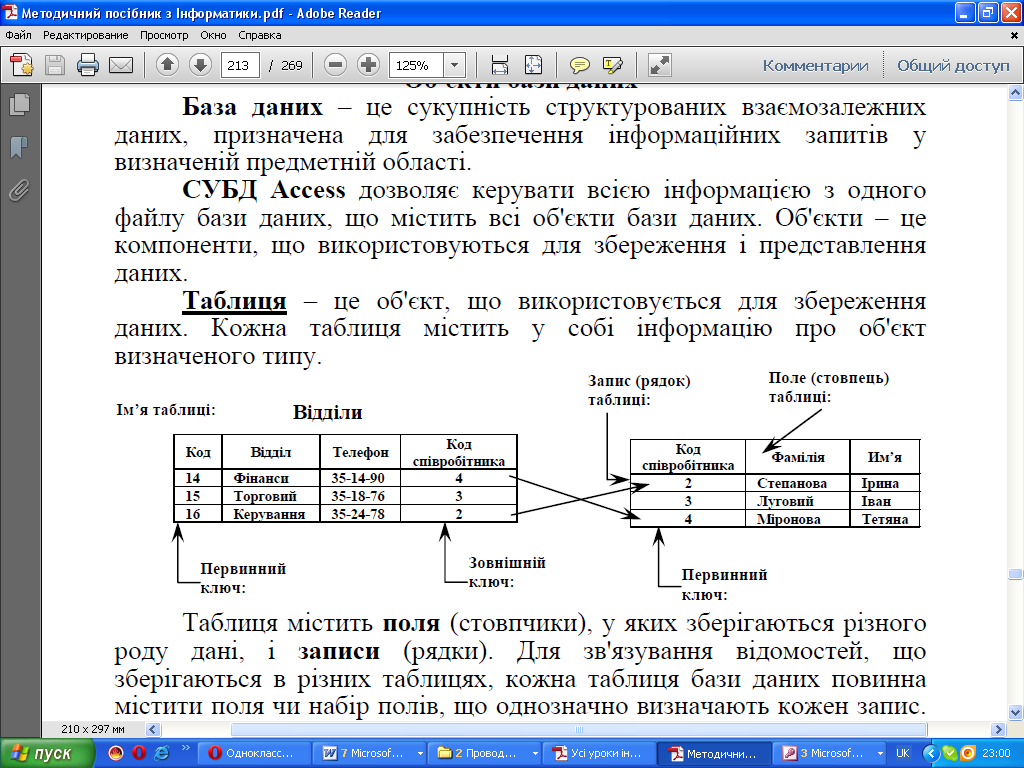1024x768 pixels.
Task: Close the document with menu-bar X
Action: coord(1014,35)
